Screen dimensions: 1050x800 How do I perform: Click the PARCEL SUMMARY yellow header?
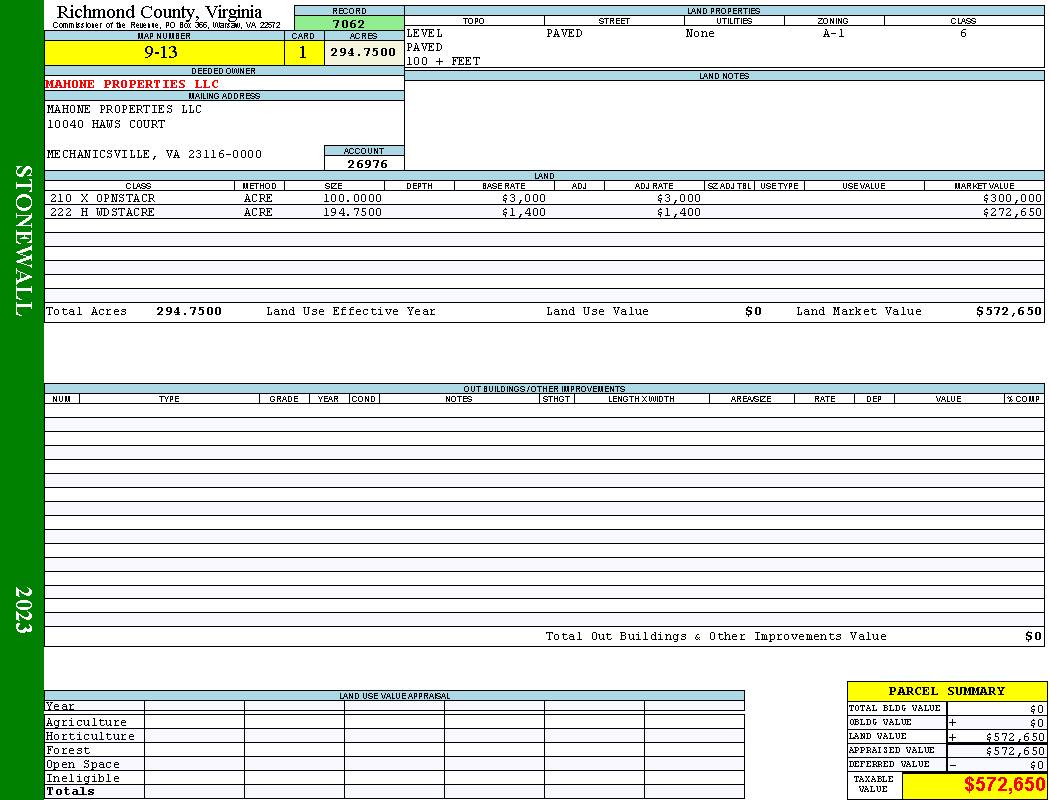tap(946, 691)
